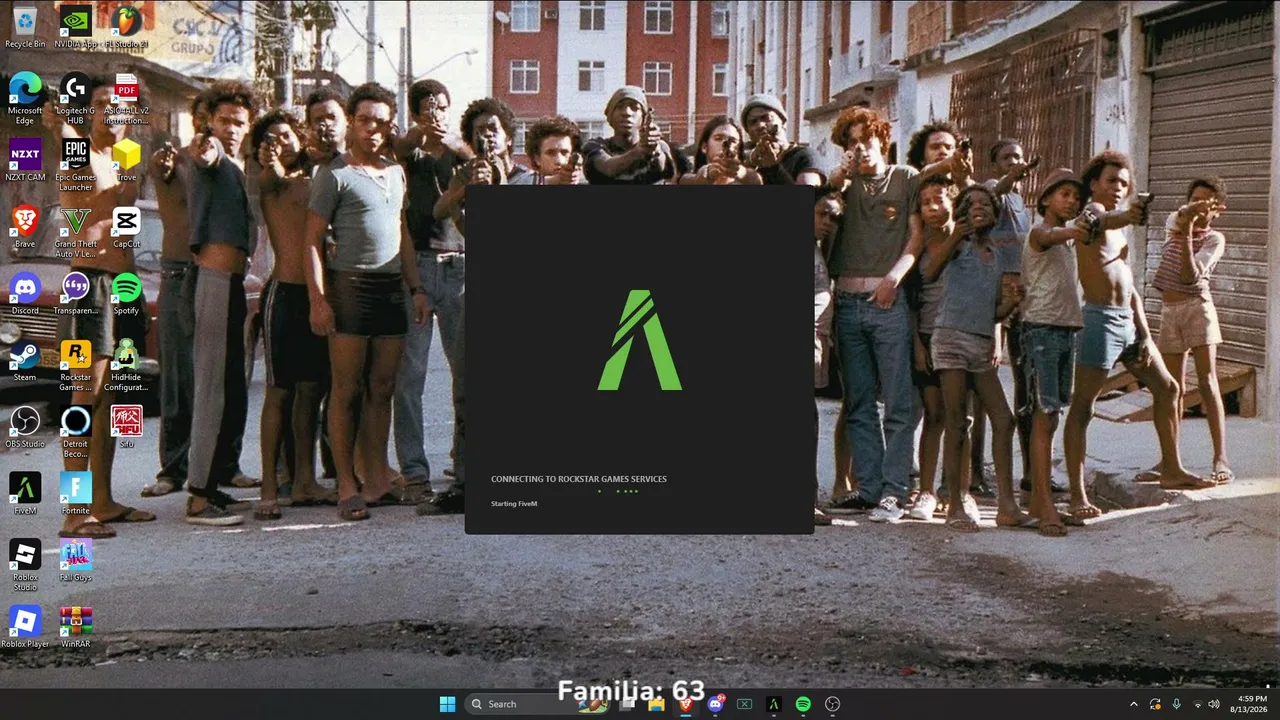Open File Explorer from the taskbar
Image resolution: width=1280 pixels, height=720 pixels.
(x=657, y=704)
